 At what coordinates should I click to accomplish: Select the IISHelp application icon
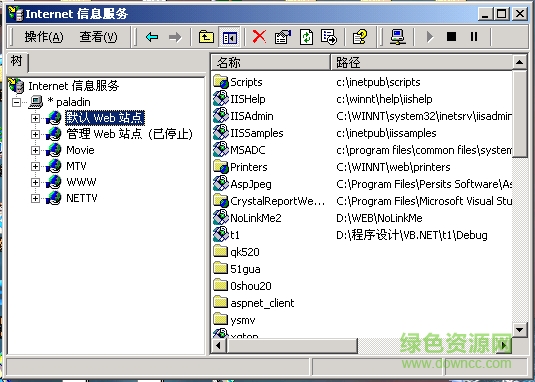point(220,99)
